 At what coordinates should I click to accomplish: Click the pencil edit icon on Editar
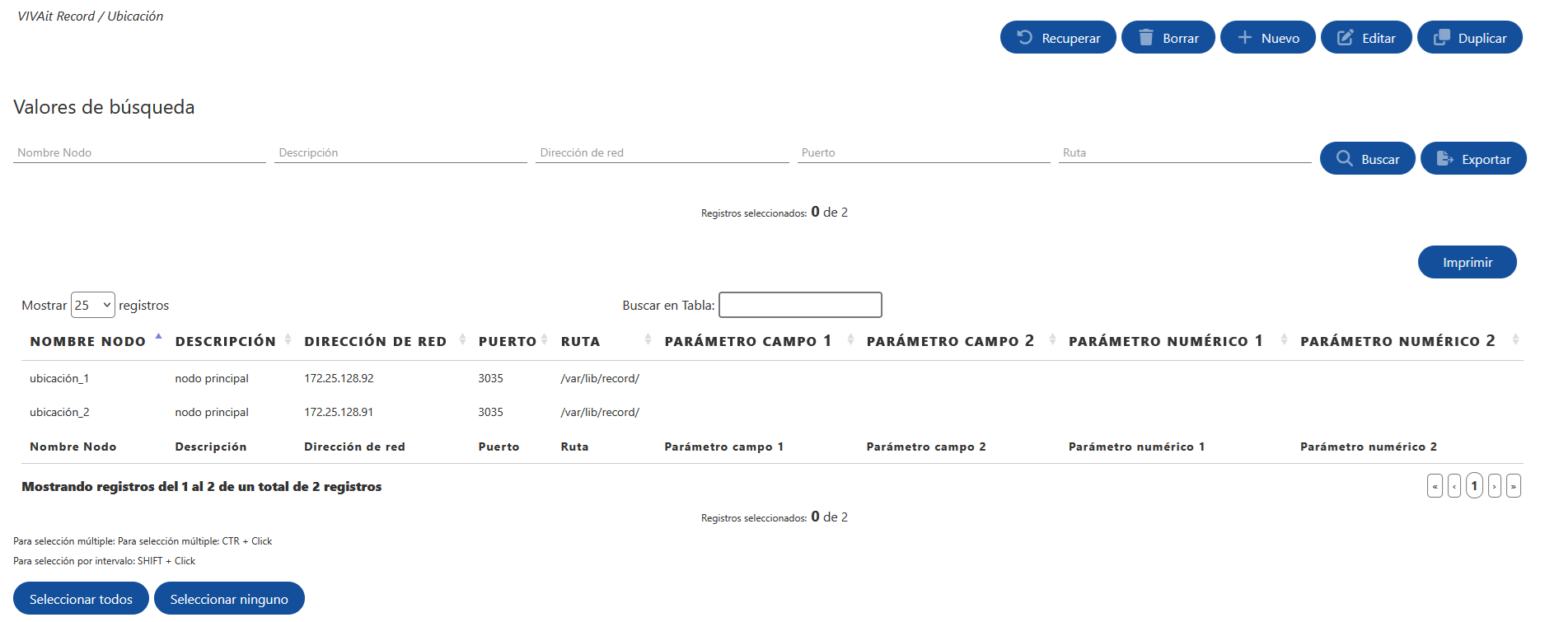coord(1345,37)
